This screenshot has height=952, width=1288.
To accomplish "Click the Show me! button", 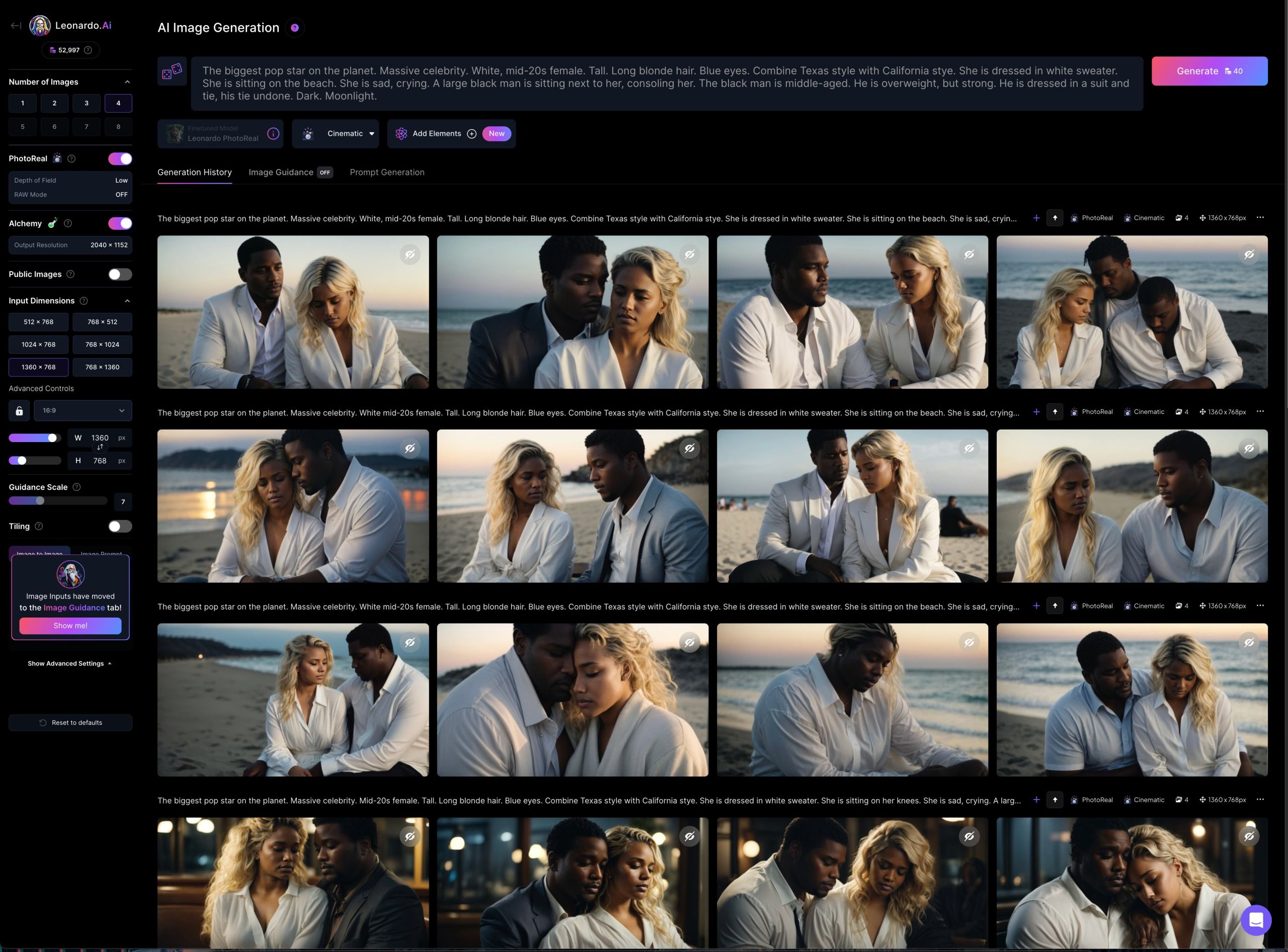I will tap(70, 626).
